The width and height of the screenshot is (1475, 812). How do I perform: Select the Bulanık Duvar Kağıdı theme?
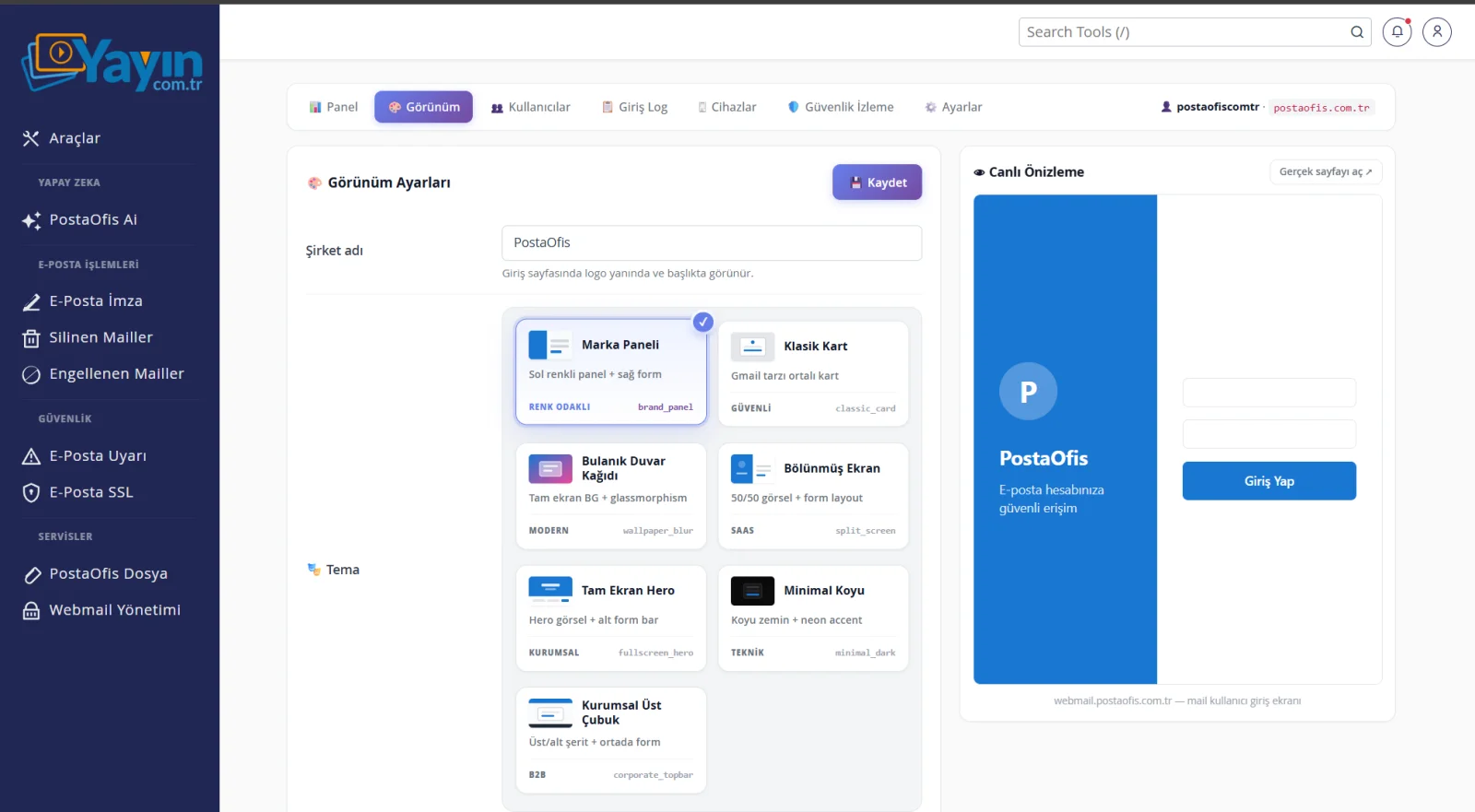[611, 496]
